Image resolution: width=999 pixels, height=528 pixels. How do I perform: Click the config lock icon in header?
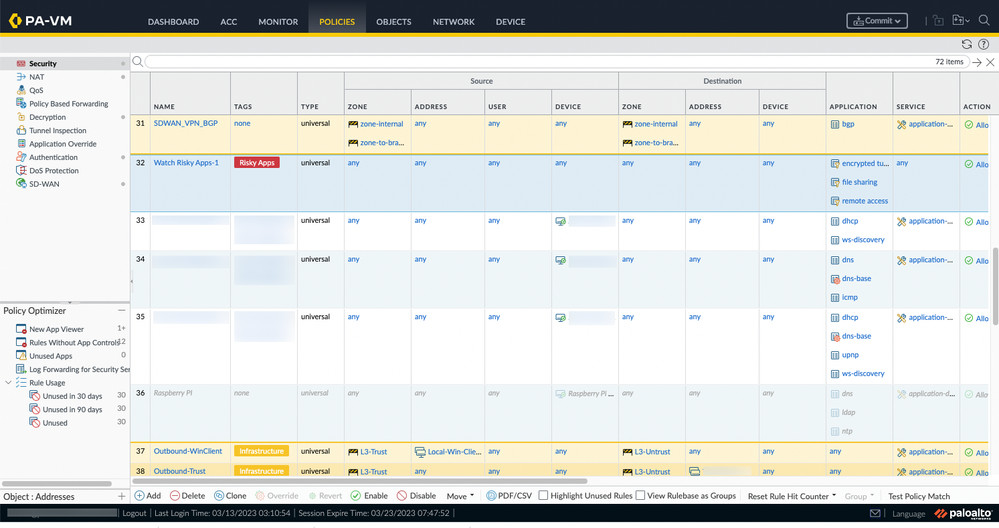[938, 21]
